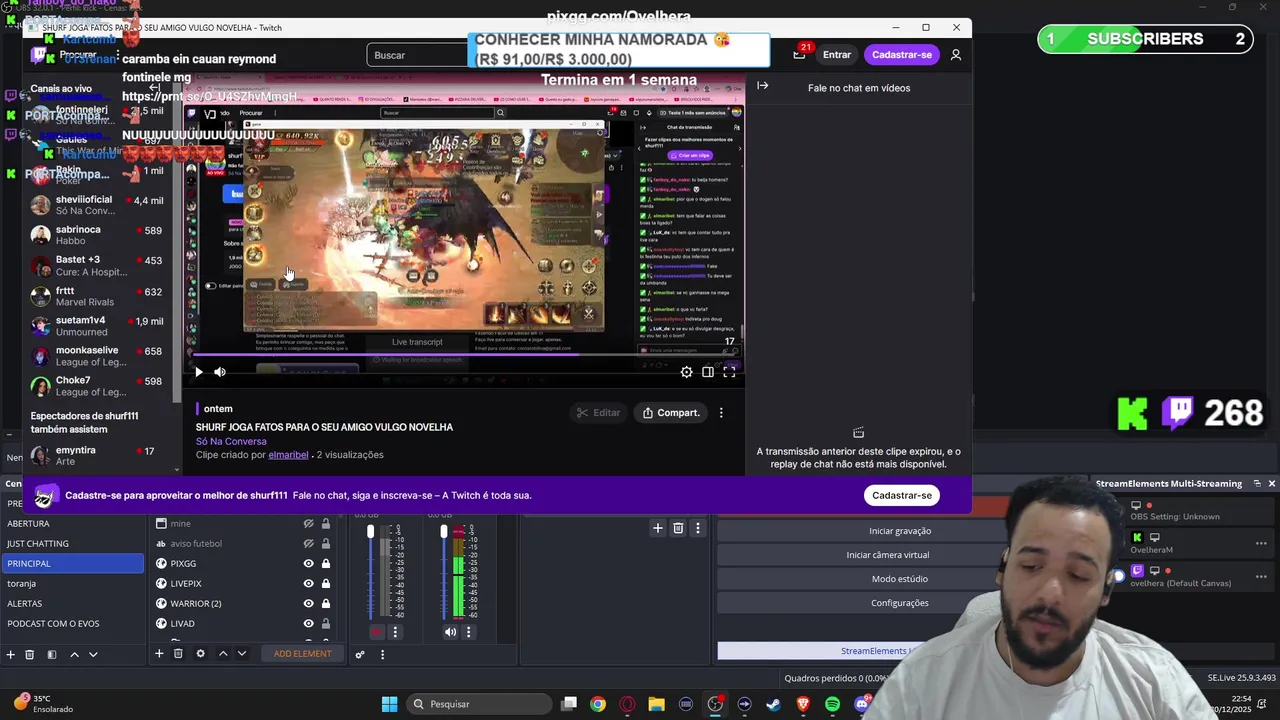This screenshot has width=1280, height=720.
Task: Hide the LIVAD source
Action: pyautogui.click(x=308, y=623)
